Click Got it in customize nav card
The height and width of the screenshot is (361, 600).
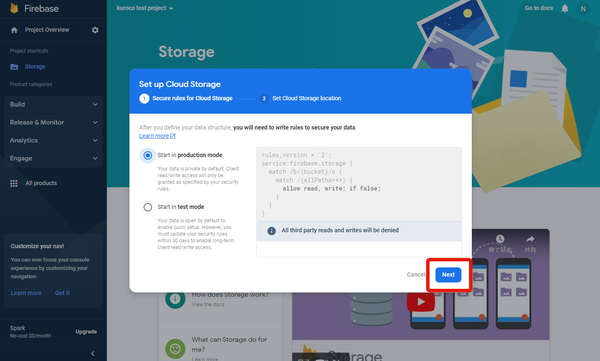62,293
